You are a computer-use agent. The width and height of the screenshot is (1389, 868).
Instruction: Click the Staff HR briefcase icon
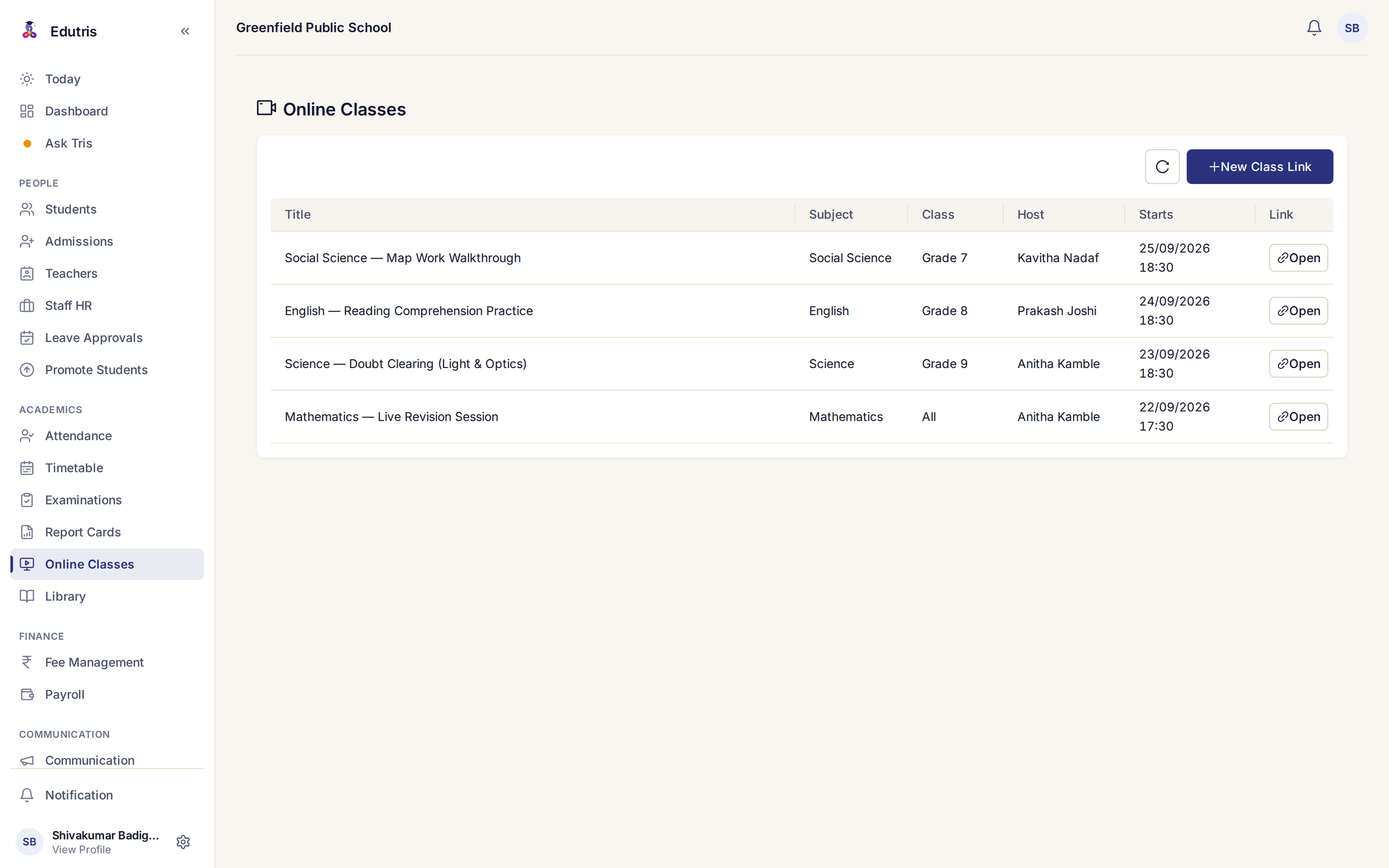(x=27, y=306)
